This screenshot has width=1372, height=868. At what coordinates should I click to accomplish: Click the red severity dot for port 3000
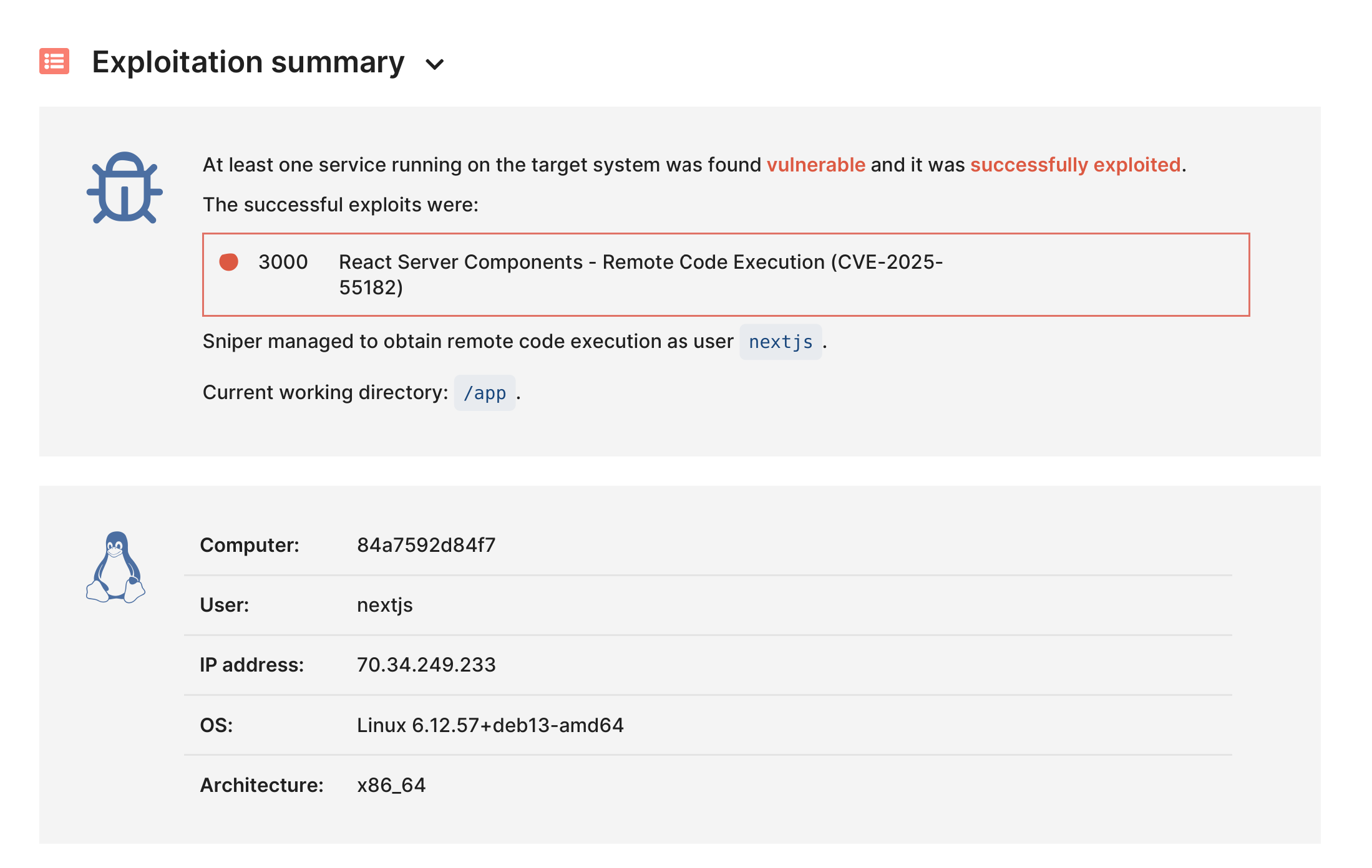click(228, 262)
